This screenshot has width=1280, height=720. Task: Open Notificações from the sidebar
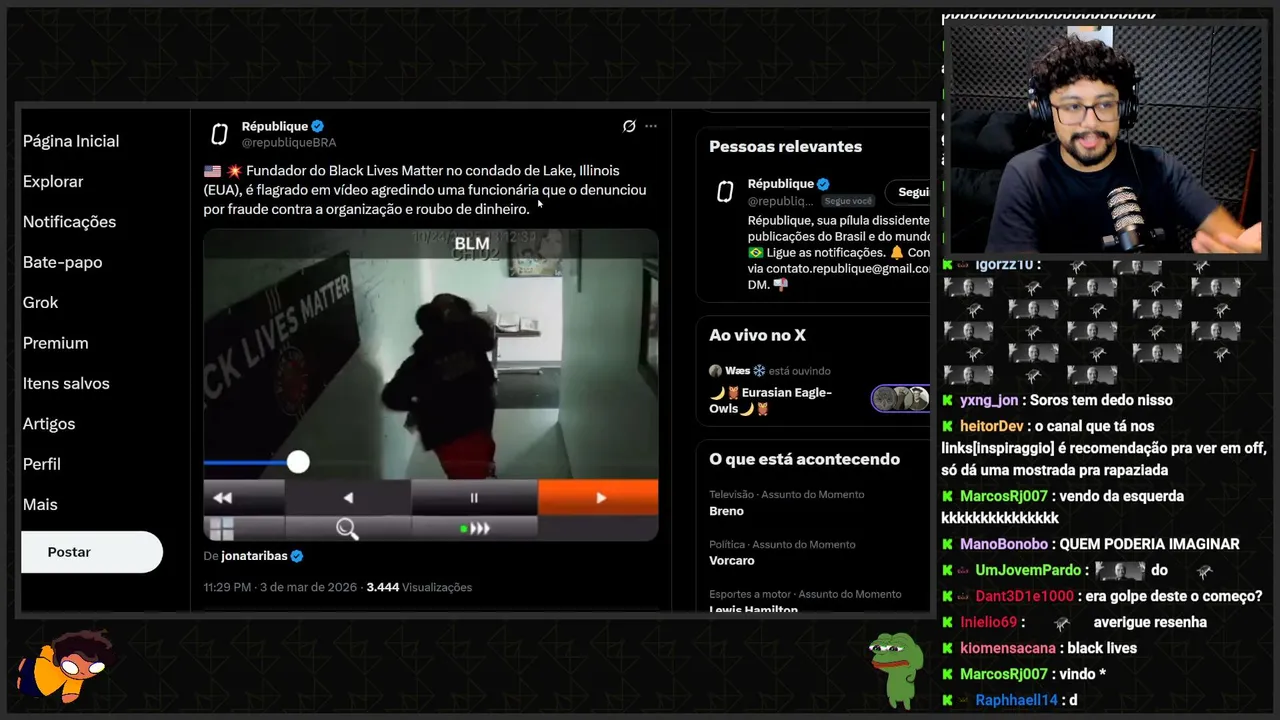(x=69, y=222)
